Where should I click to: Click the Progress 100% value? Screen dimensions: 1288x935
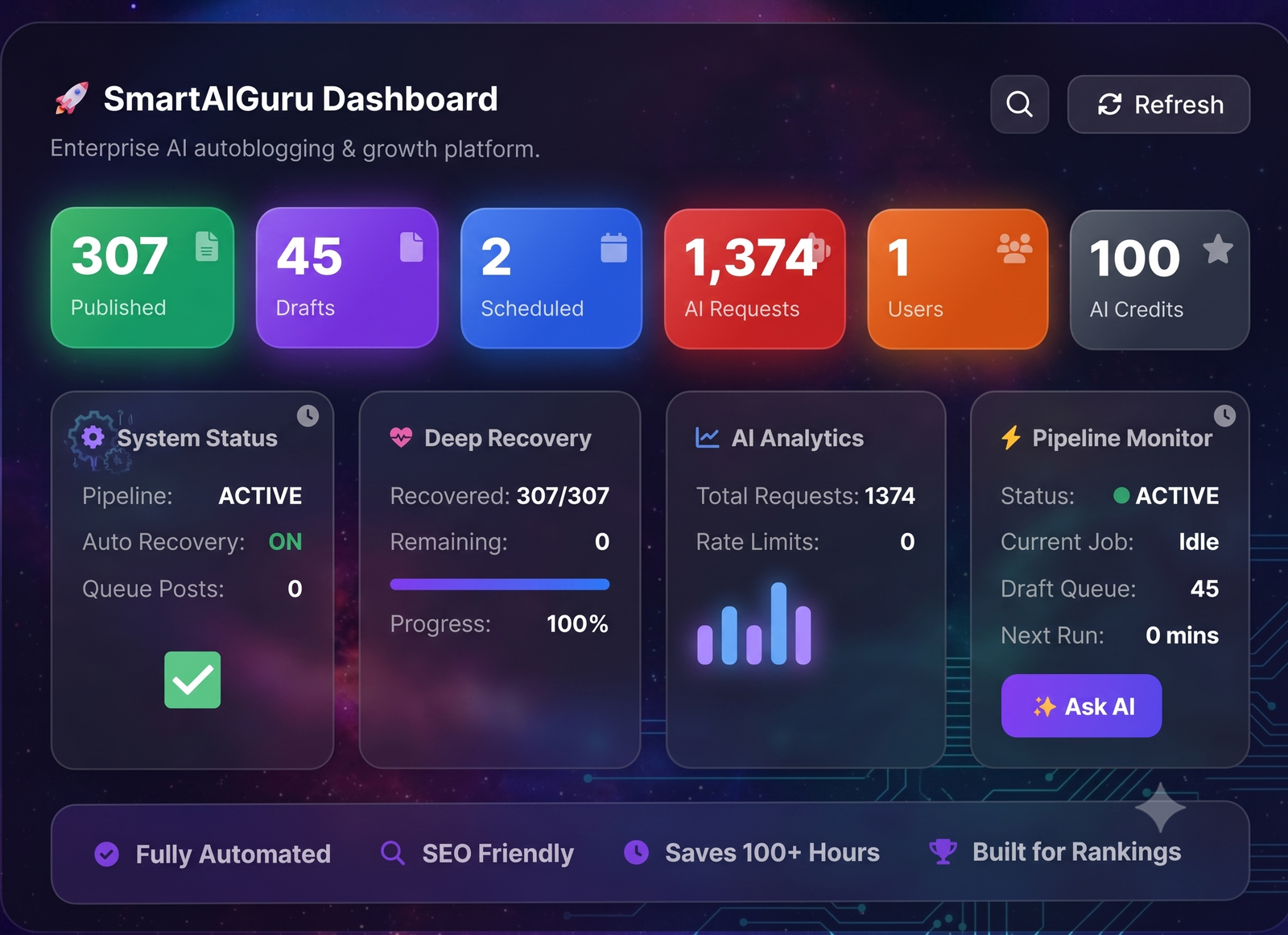click(x=577, y=624)
